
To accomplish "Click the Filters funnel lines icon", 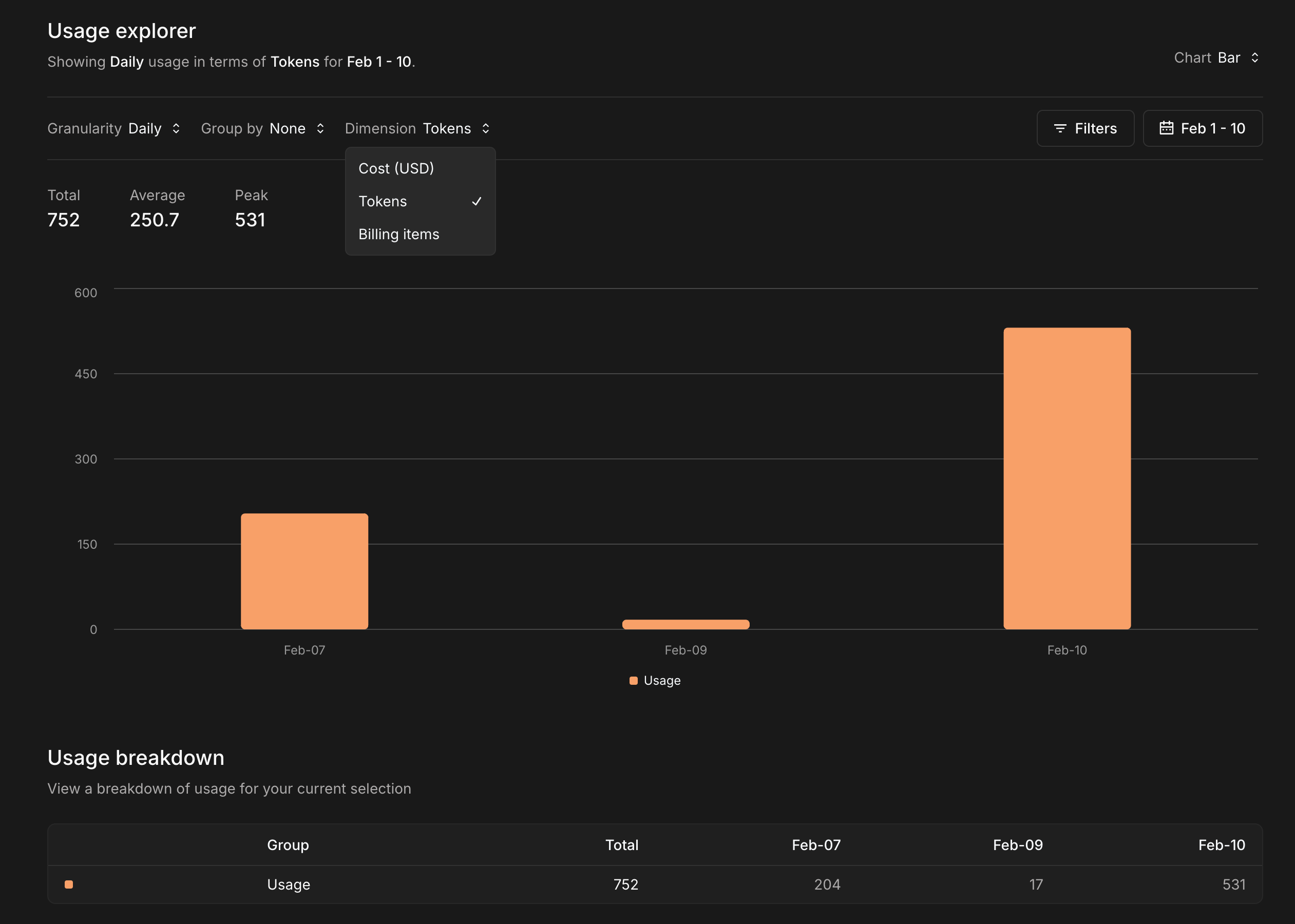I will tap(1059, 128).
